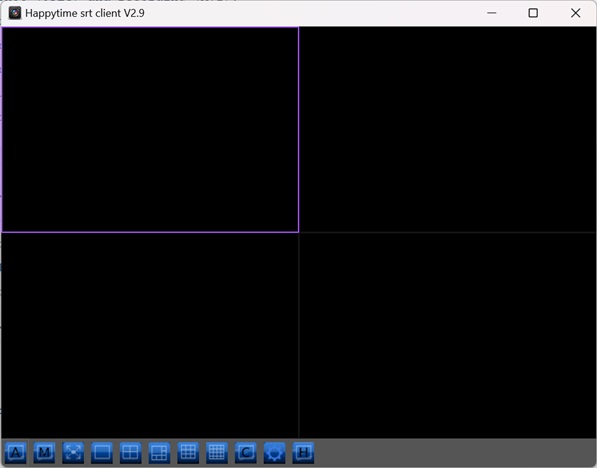Select the top-right video pane
Screen dimensions: 597x468
(448, 129)
